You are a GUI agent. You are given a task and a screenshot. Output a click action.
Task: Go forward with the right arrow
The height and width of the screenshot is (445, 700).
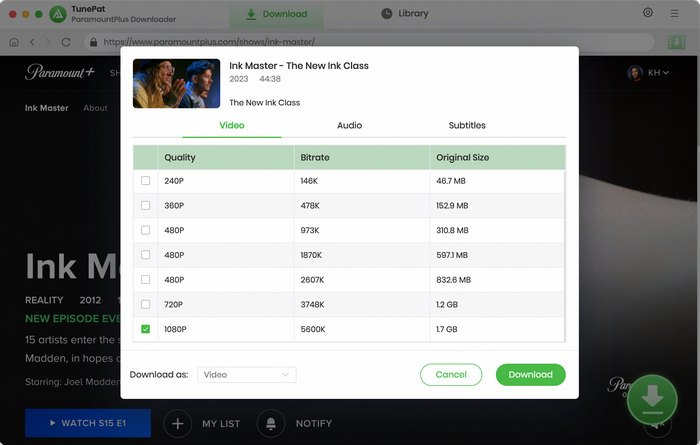(x=49, y=42)
